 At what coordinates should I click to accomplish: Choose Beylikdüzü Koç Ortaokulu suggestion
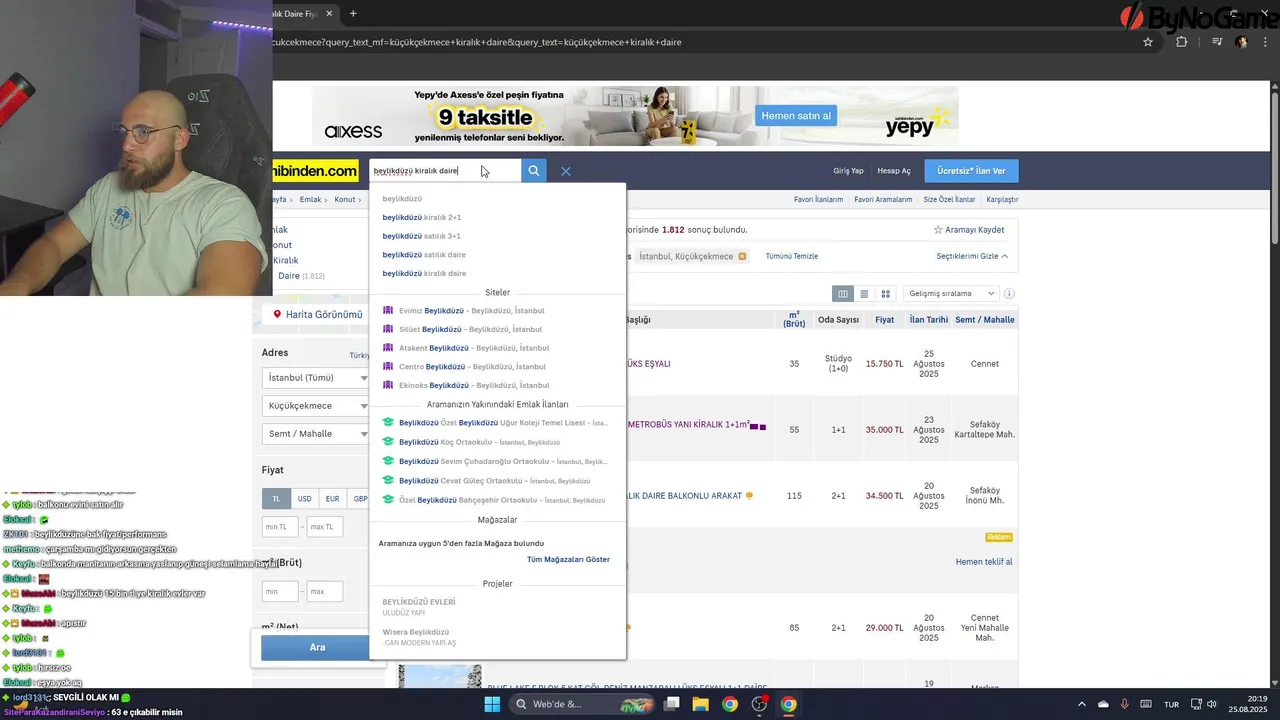coord(497,442)
